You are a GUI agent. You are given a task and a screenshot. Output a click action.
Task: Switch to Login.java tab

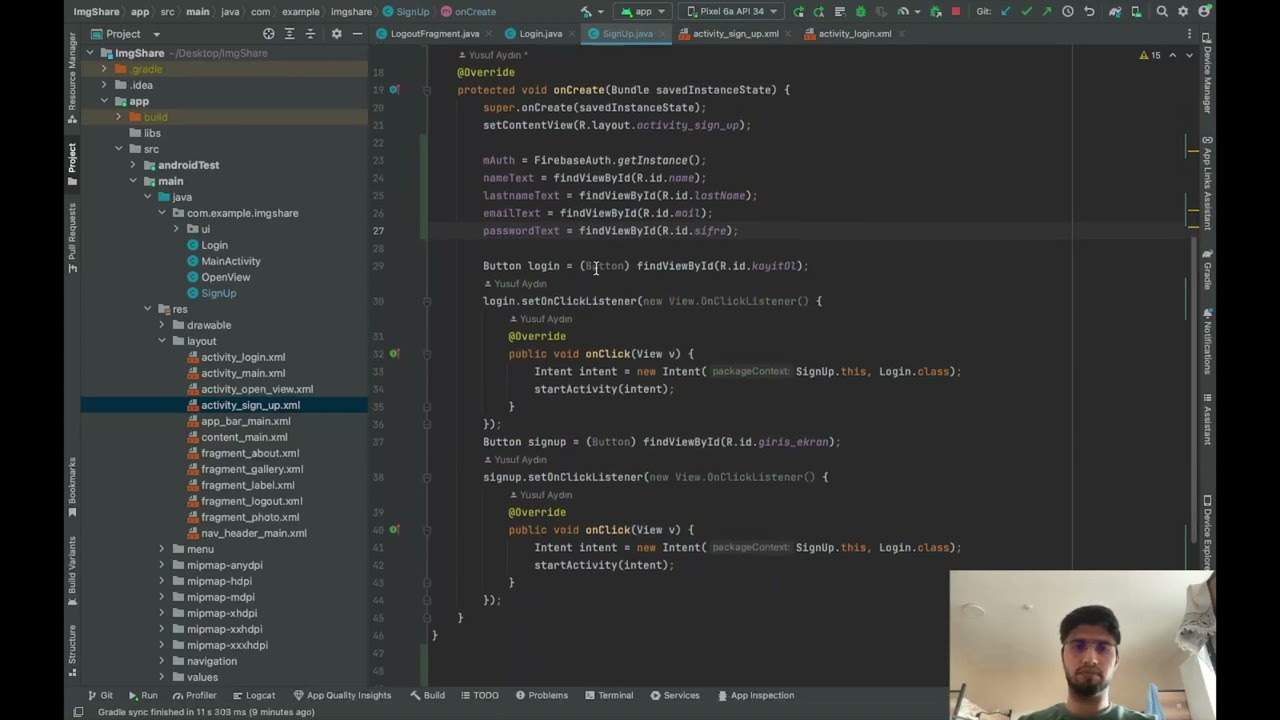535,34
